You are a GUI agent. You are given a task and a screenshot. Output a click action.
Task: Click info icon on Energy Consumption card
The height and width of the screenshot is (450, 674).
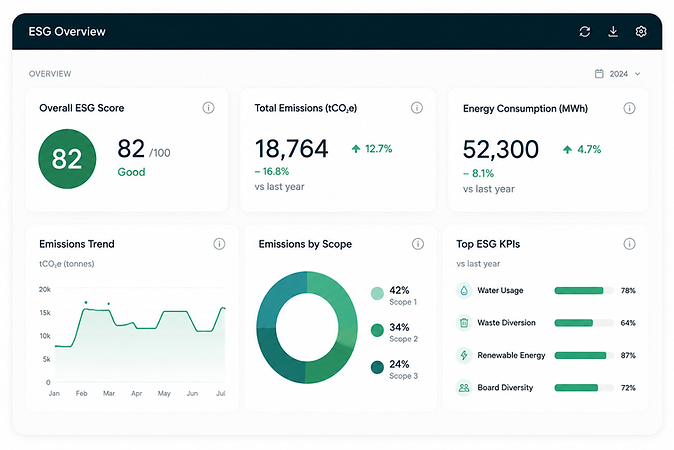pyautogui.click(x=629, y=108)
